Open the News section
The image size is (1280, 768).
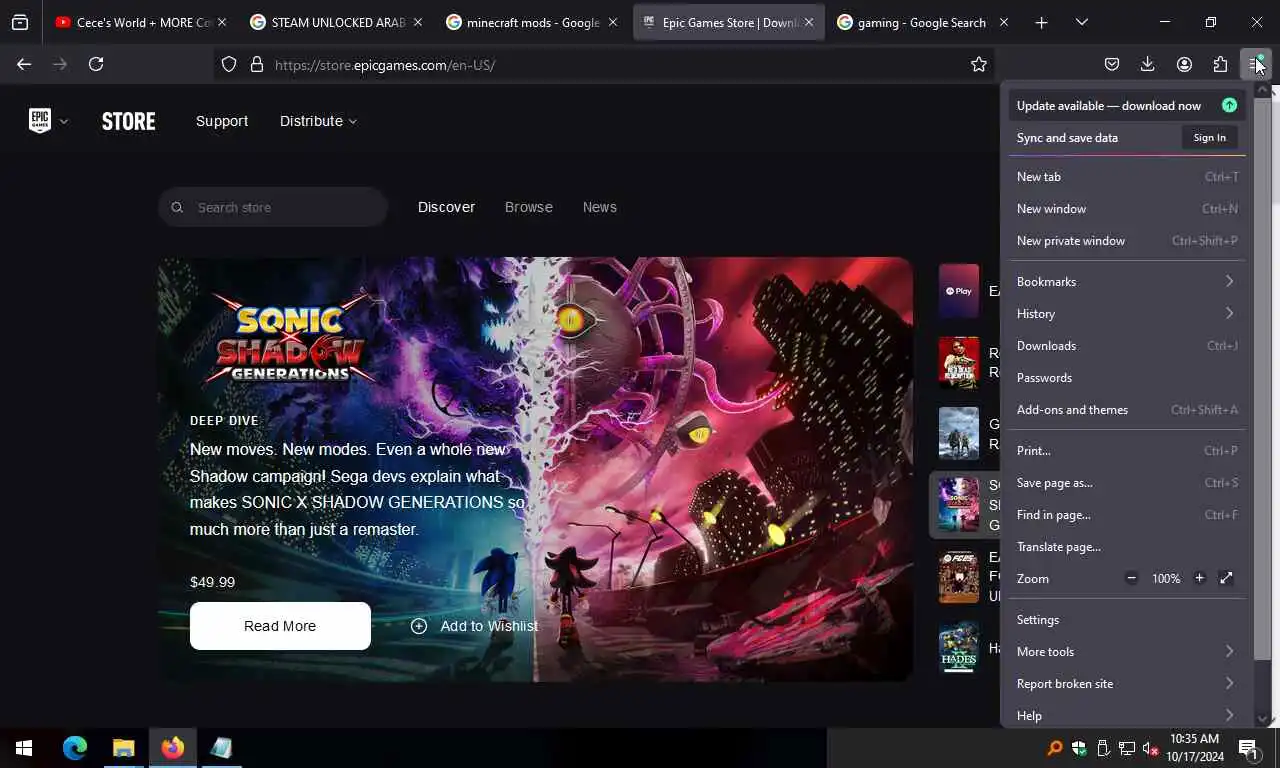coord(600,207)
